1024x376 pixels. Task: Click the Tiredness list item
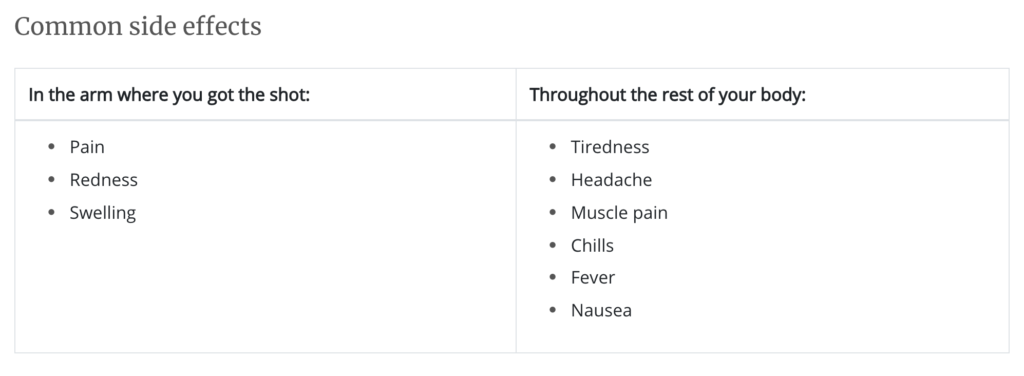click(x=610, y=147)
